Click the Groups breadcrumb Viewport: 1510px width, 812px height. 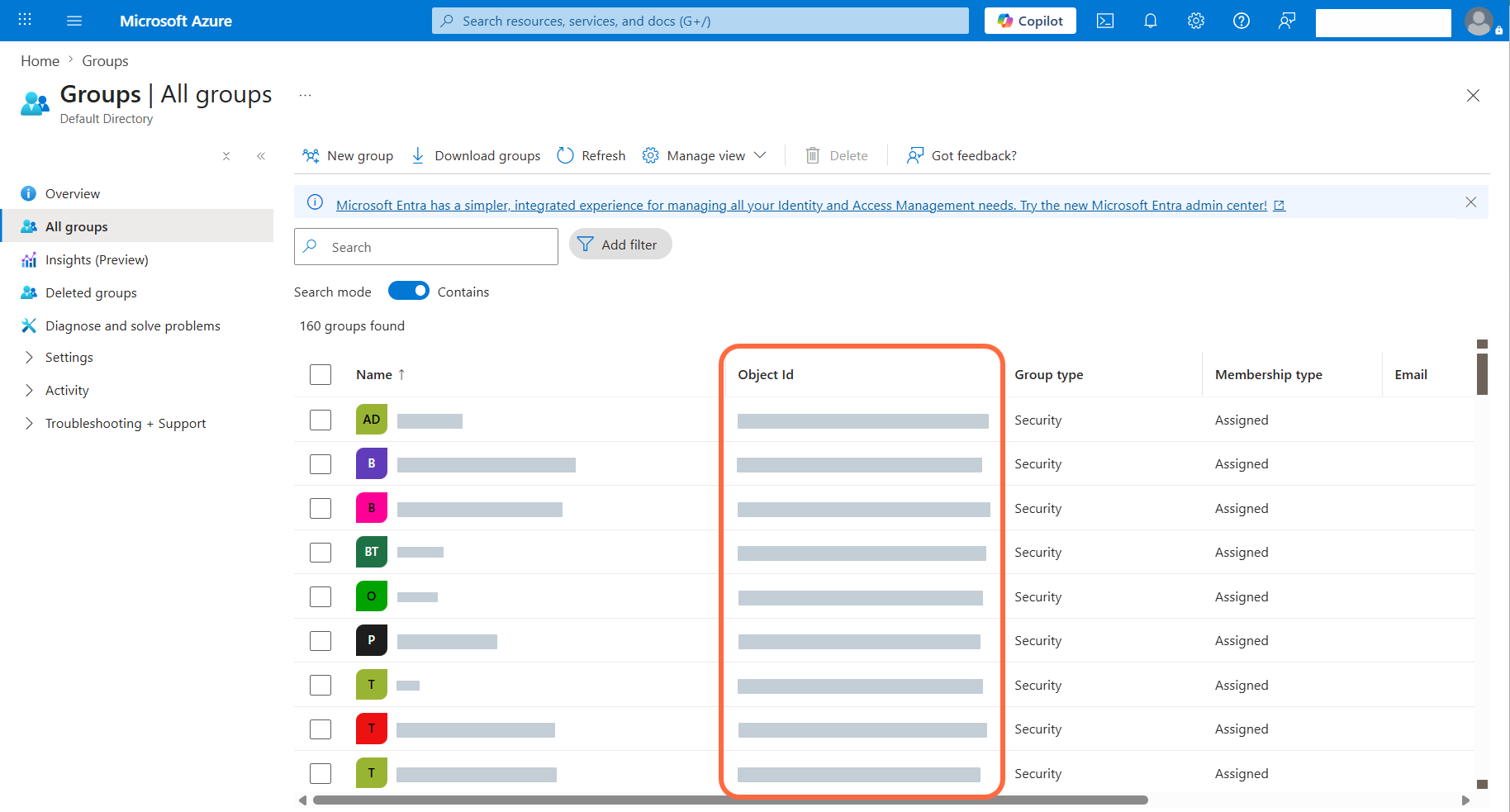click(x=105, y=61)
